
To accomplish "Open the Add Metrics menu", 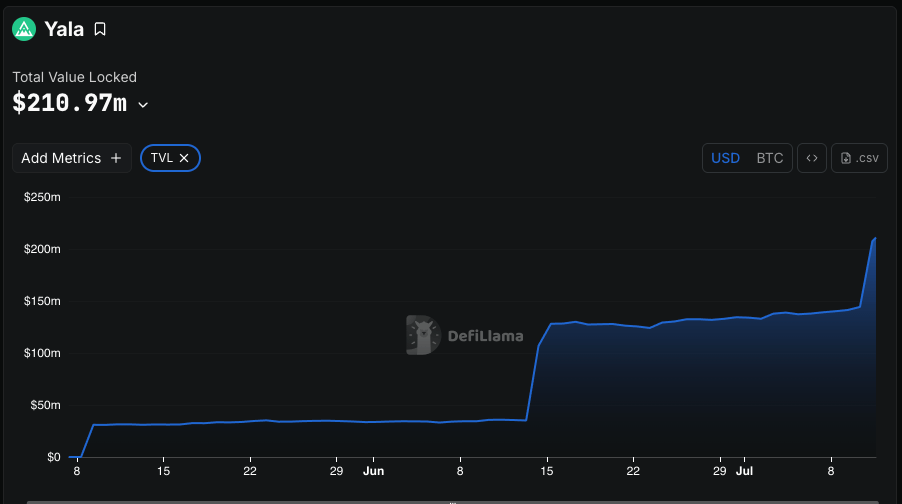I will [x=72, y=158].
